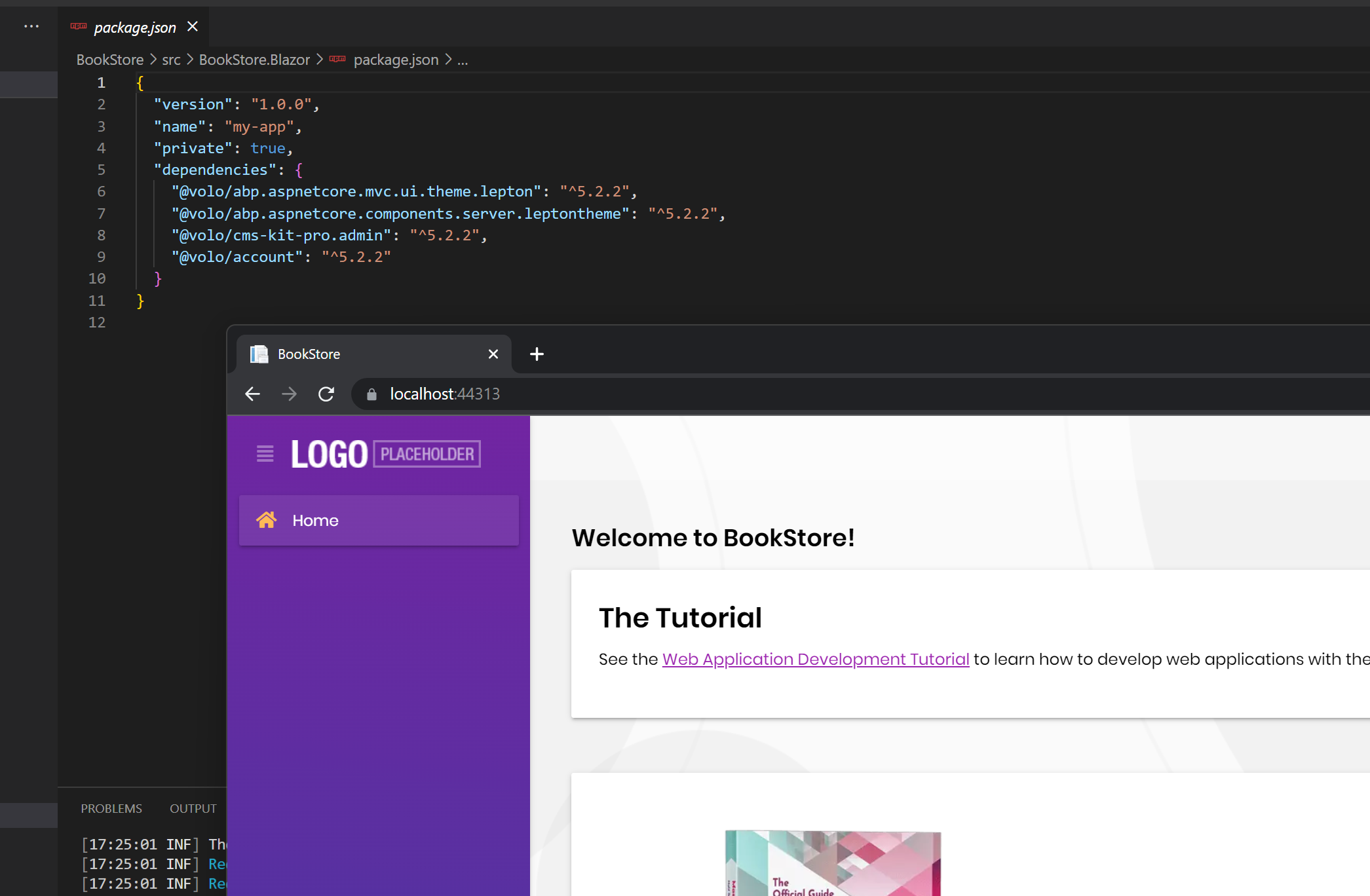Click the npm icon in the breadcrumb bar
Image resolution: width=1370 pixels, height=896 pixels.
[338, 59]
